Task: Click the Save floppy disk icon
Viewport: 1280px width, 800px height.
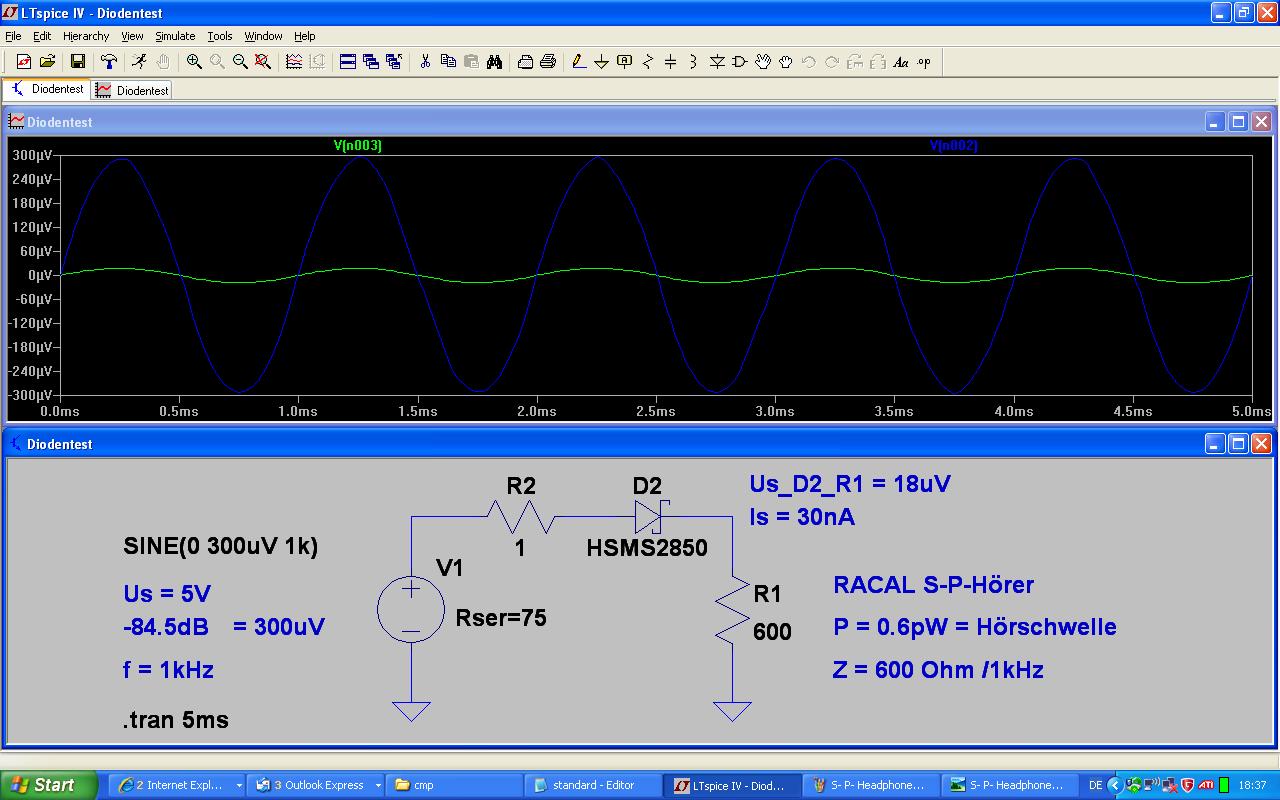Action: pyautogui.click(x=77, y=62)
